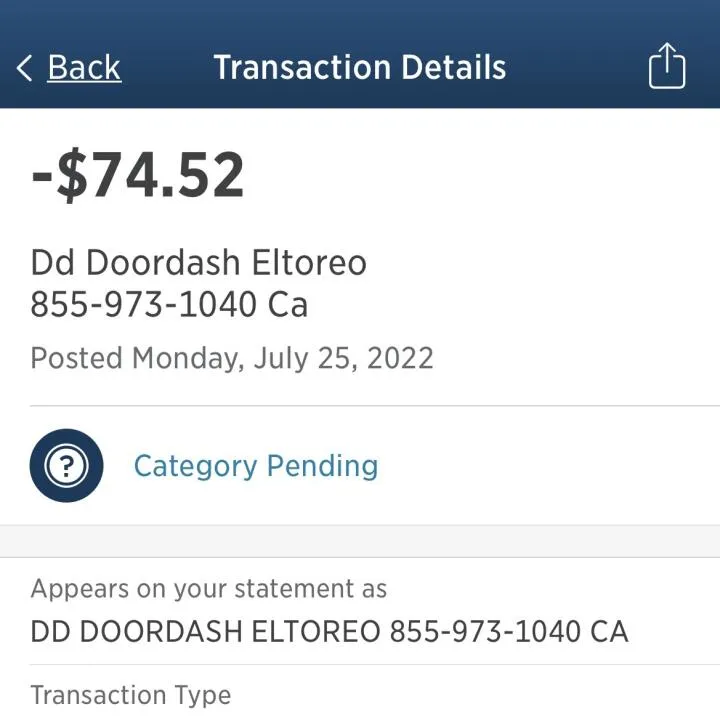Image resolution: width=720 pixels, height=720 pixels.
Task: Select the Transaction Details title
Action: (360, 68)
